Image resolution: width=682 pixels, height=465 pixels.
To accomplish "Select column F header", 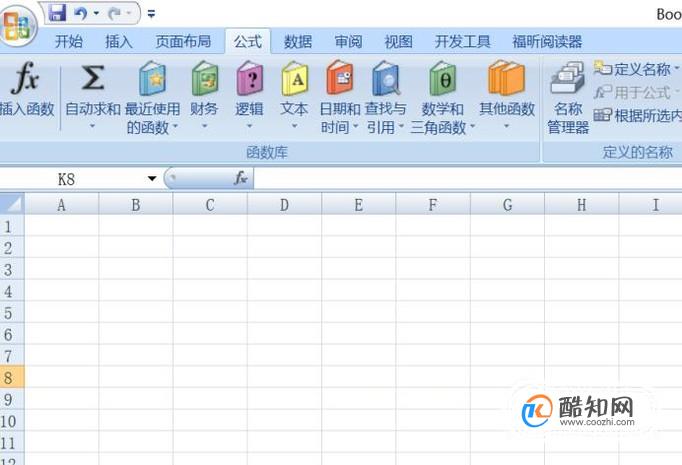I will click(x=433, y=204).
